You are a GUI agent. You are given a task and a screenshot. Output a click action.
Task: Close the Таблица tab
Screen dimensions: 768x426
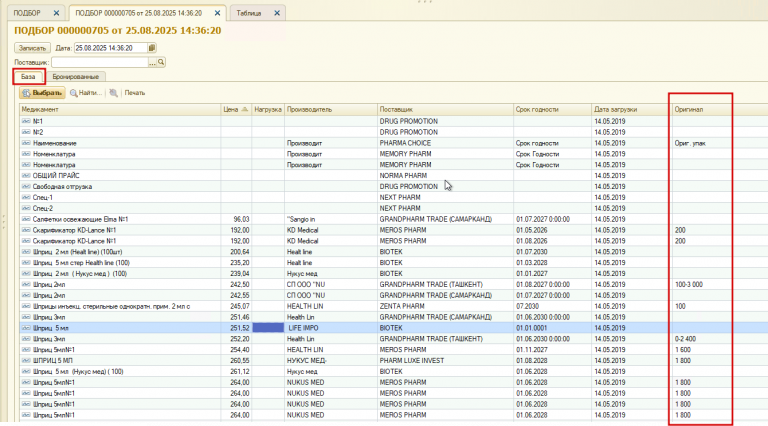277,13
